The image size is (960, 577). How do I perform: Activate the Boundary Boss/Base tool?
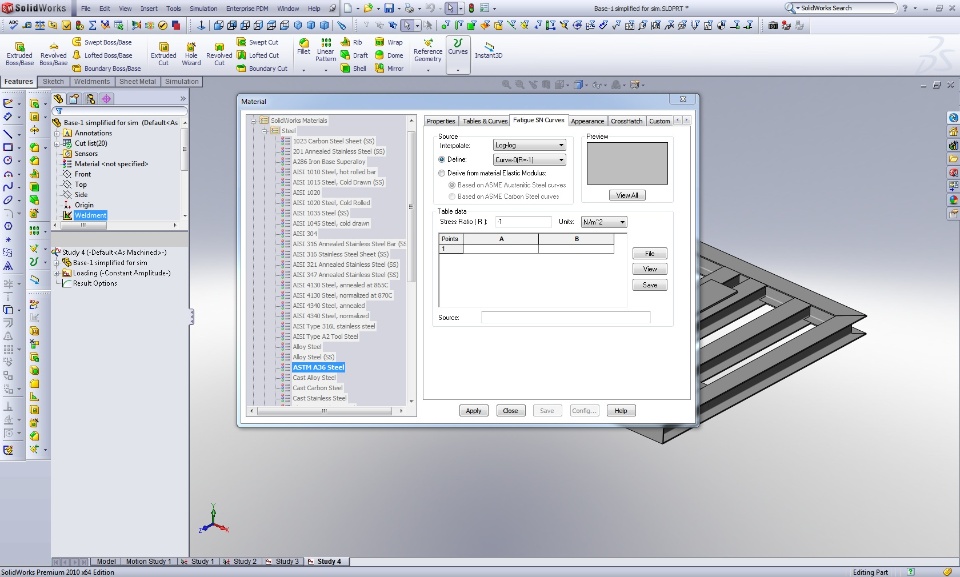[107, 68]
